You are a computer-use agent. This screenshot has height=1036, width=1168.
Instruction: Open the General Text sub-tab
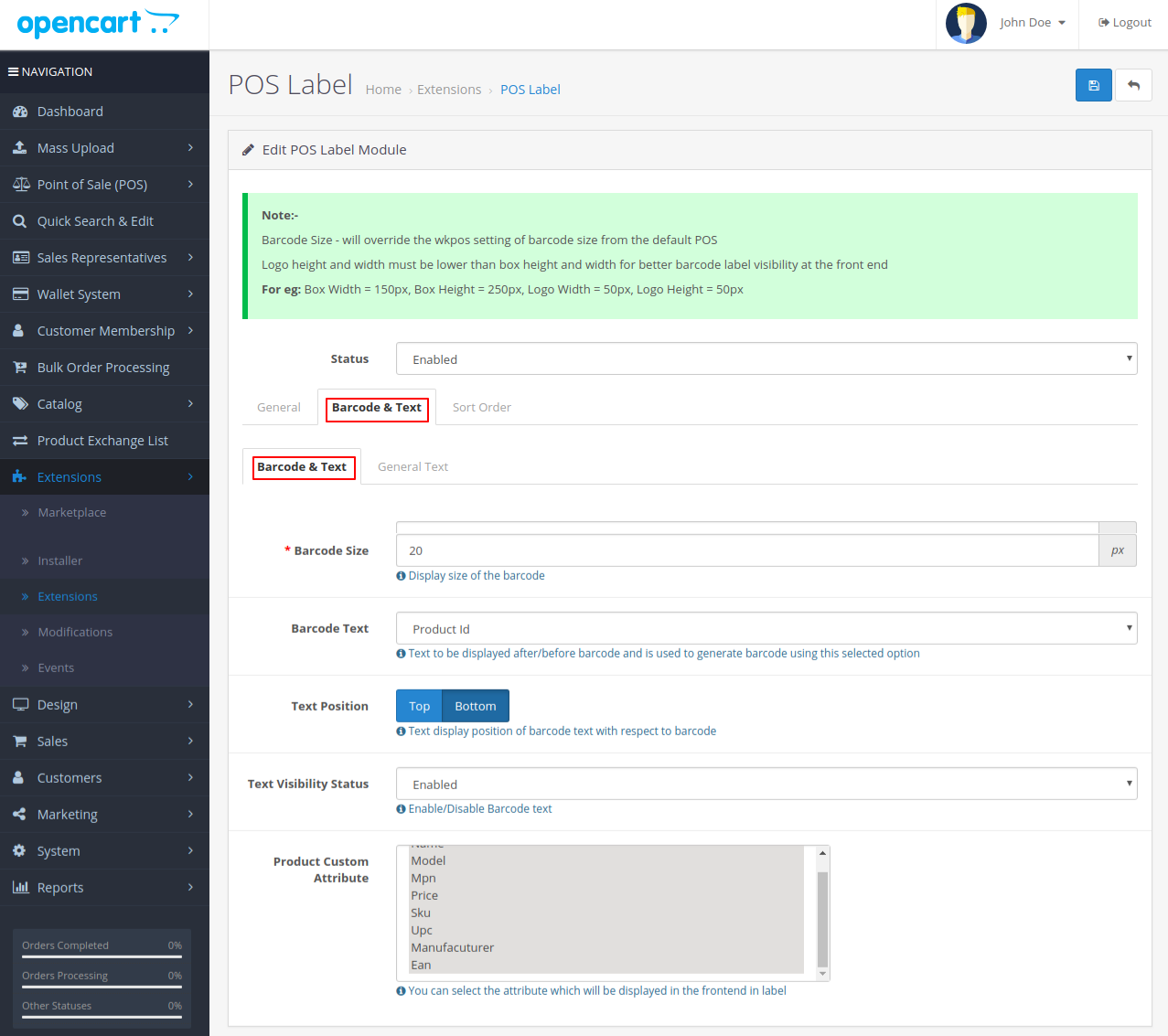point(413,467)
